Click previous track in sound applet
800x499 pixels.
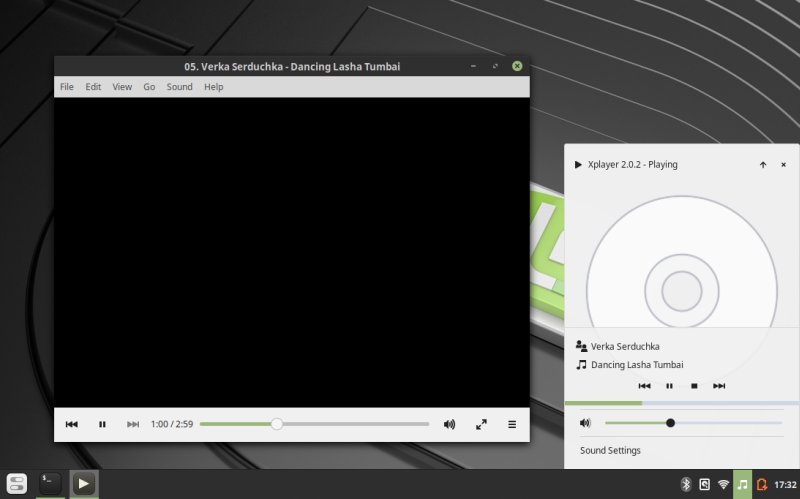(644, 386)
